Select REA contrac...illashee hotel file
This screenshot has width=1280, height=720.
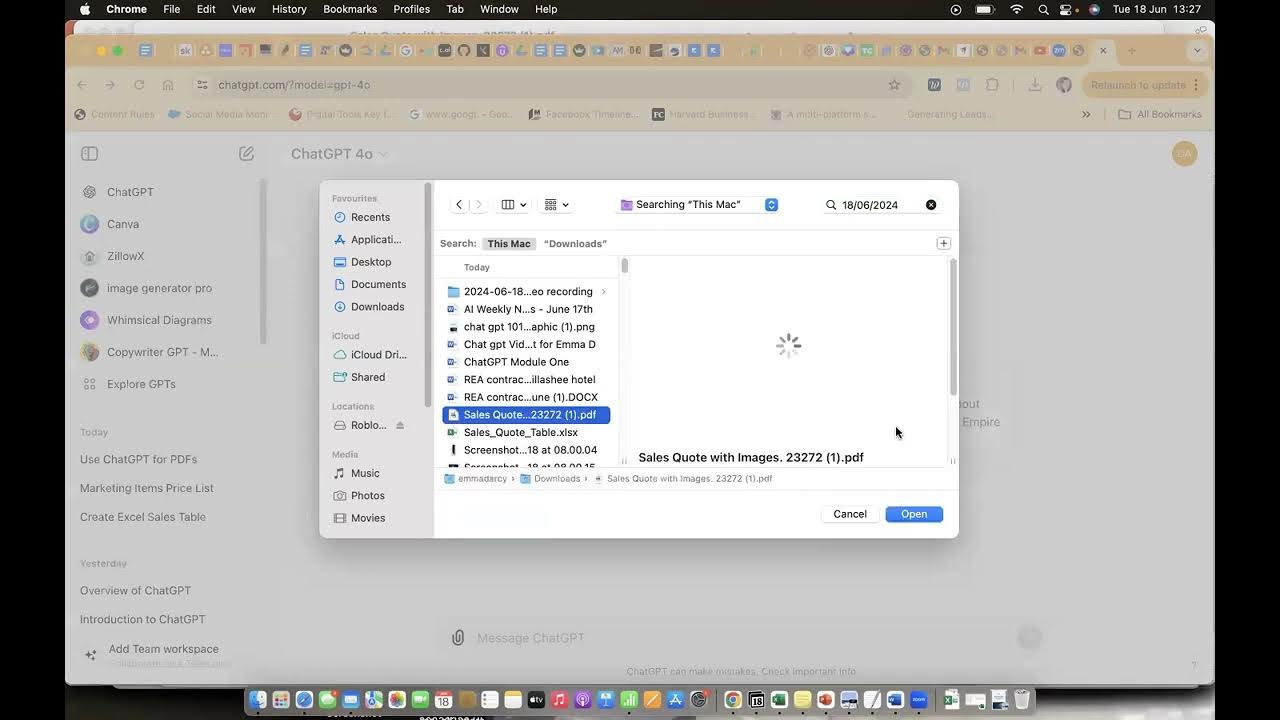(527, 380)
